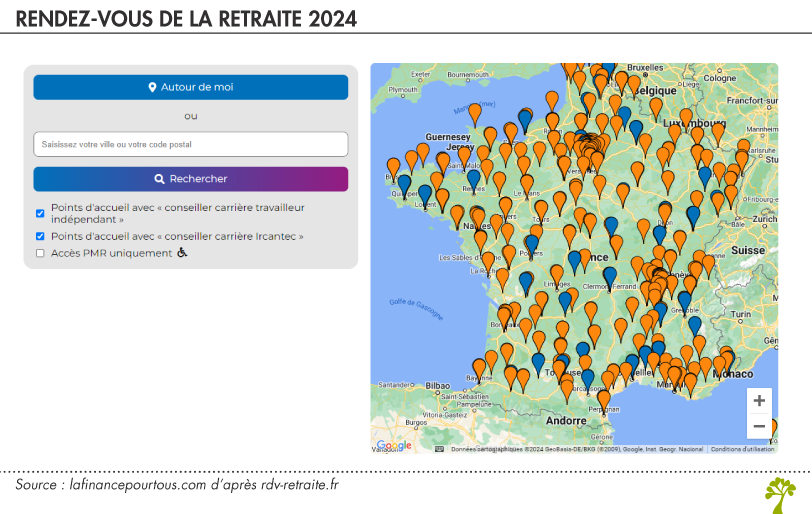This screenshot has width=812, height=514.
Task: Click the Bilbao label on map
Action: 438,386
